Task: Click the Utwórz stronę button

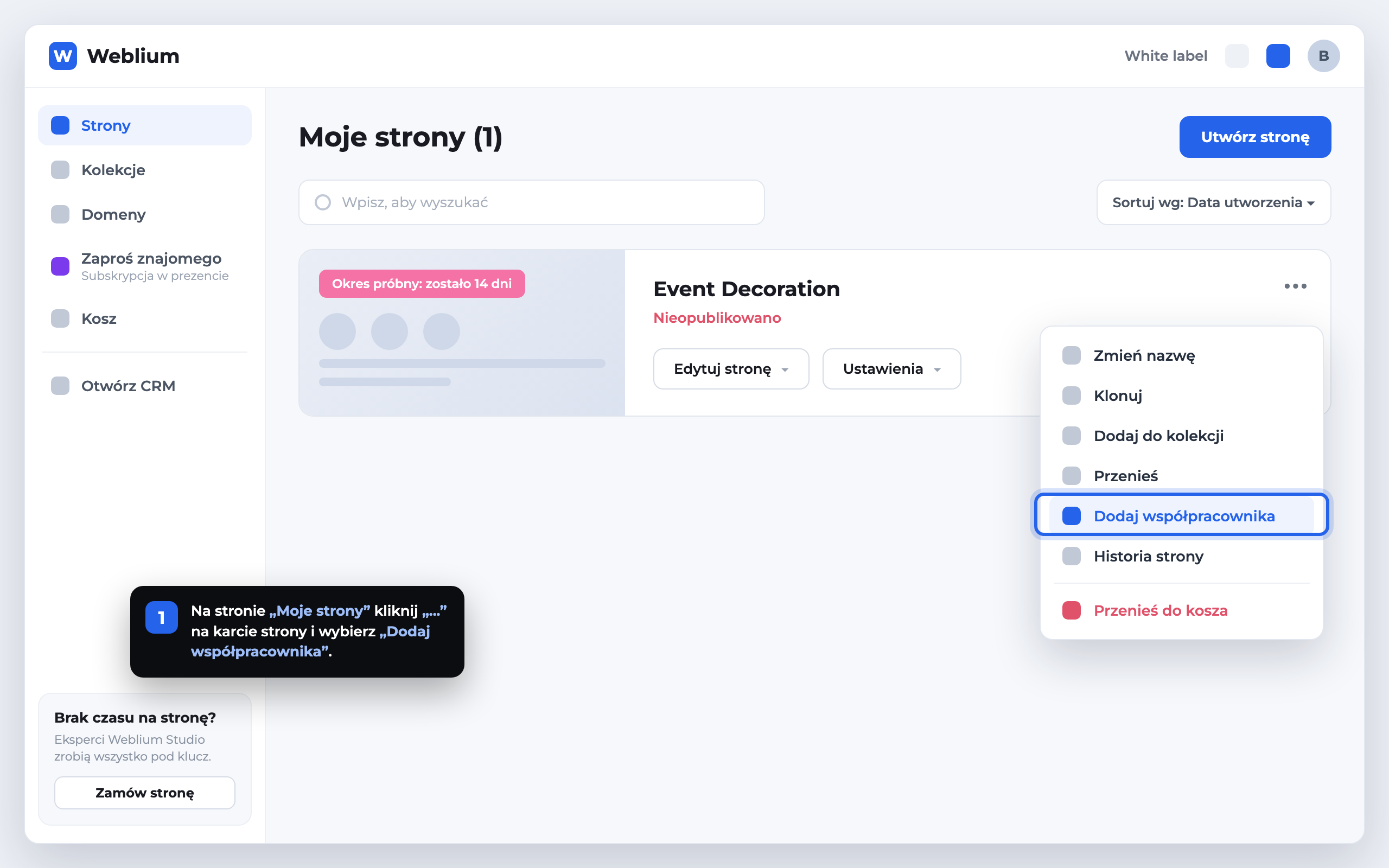Action: pos(1256,137)
